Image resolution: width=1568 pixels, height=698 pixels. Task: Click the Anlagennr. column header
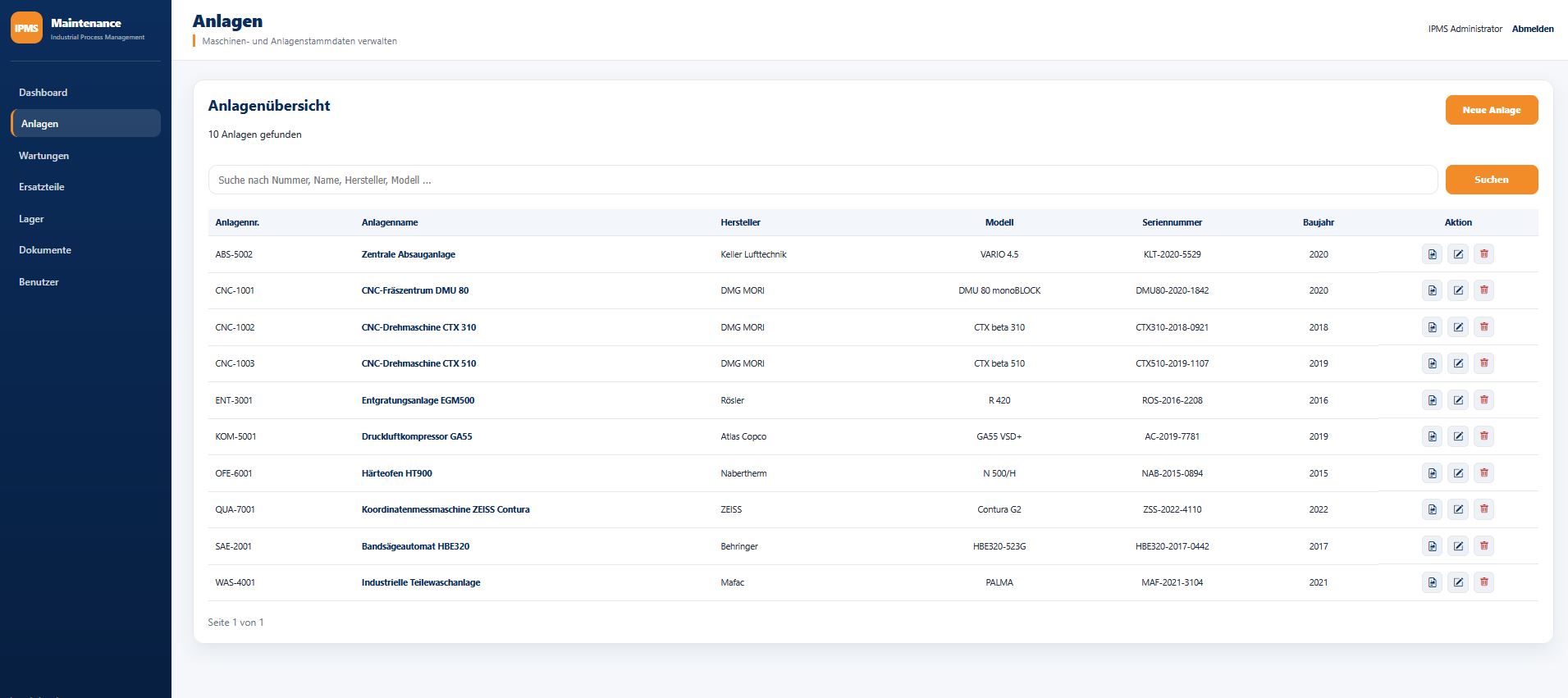point(237,222)
